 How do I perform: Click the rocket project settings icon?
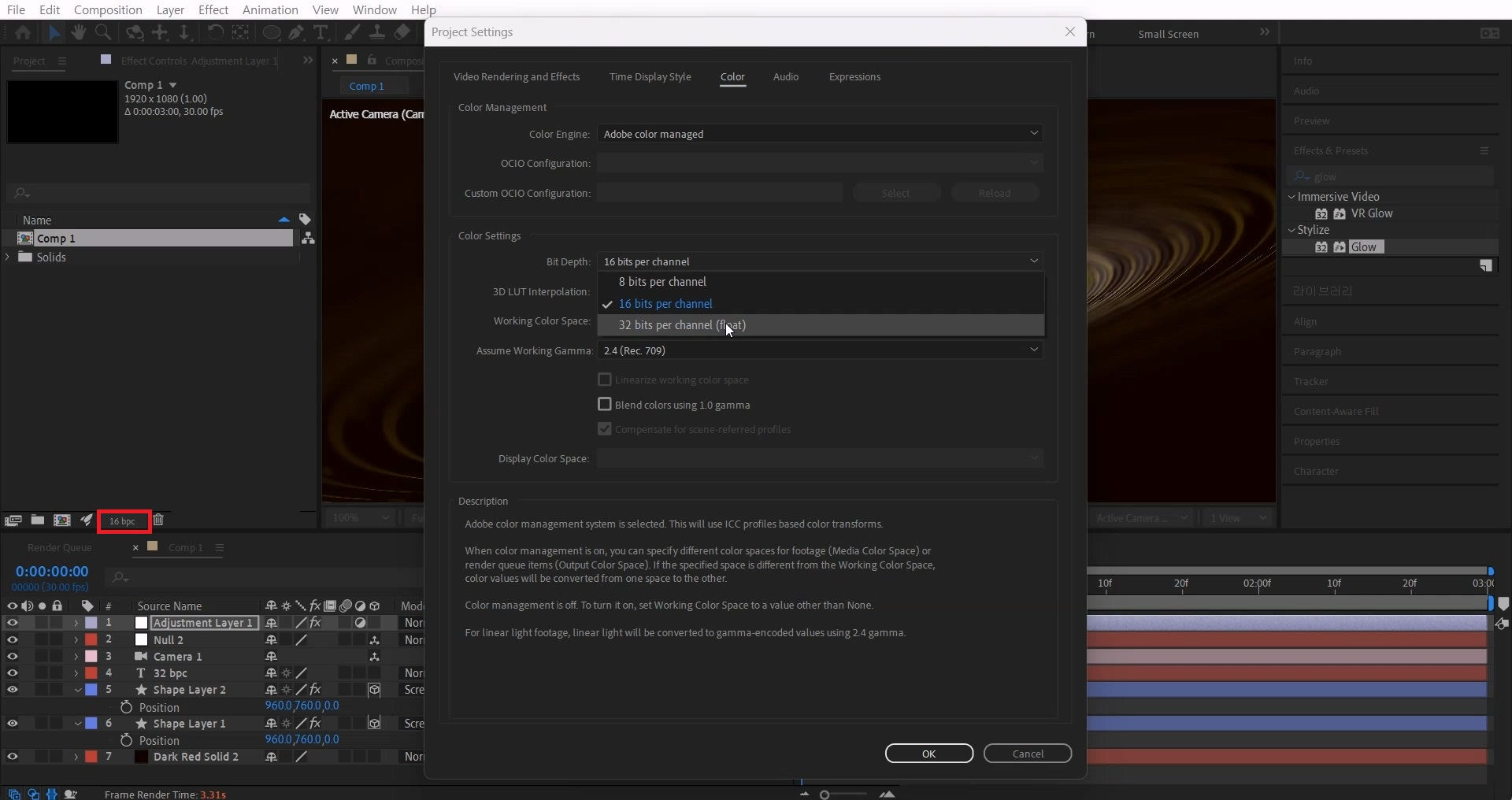pyautogui.click(x=86, y=520)
